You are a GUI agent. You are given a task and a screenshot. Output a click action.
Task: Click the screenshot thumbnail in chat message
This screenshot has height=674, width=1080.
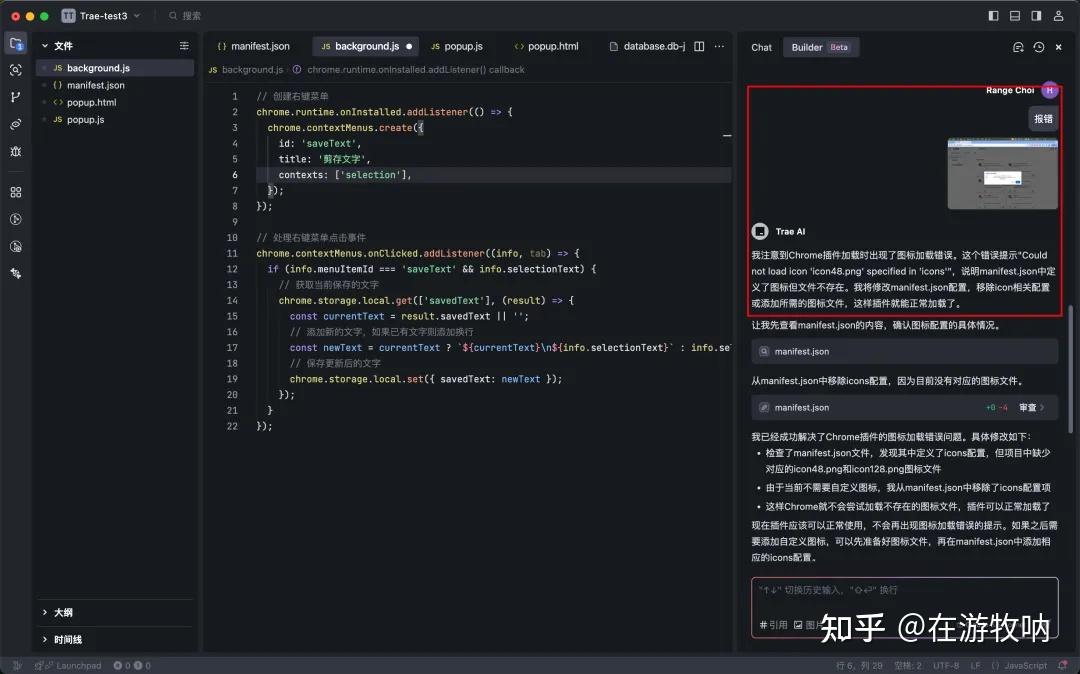pyautogui.click(x=1002, y=172)
